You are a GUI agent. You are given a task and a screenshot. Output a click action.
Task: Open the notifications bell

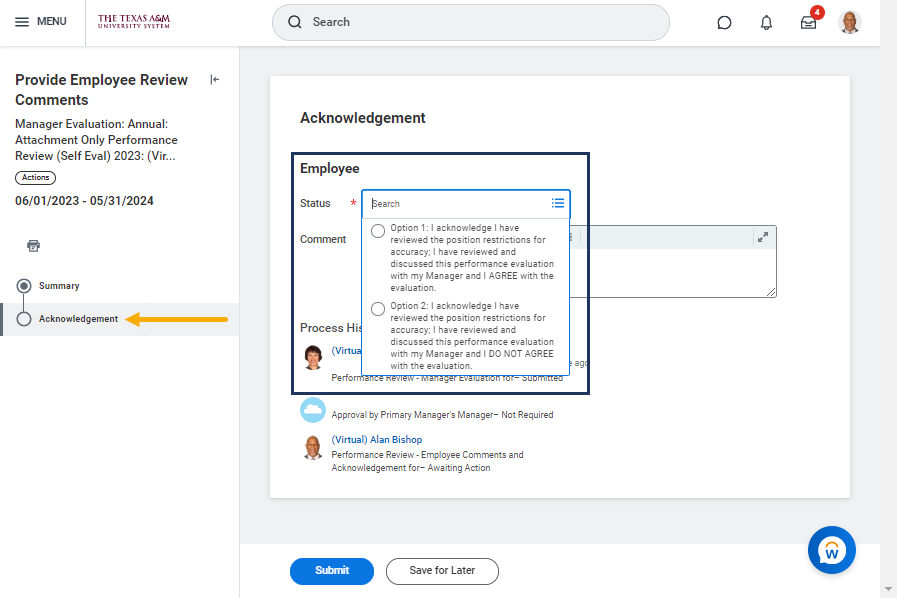(766, 23)
